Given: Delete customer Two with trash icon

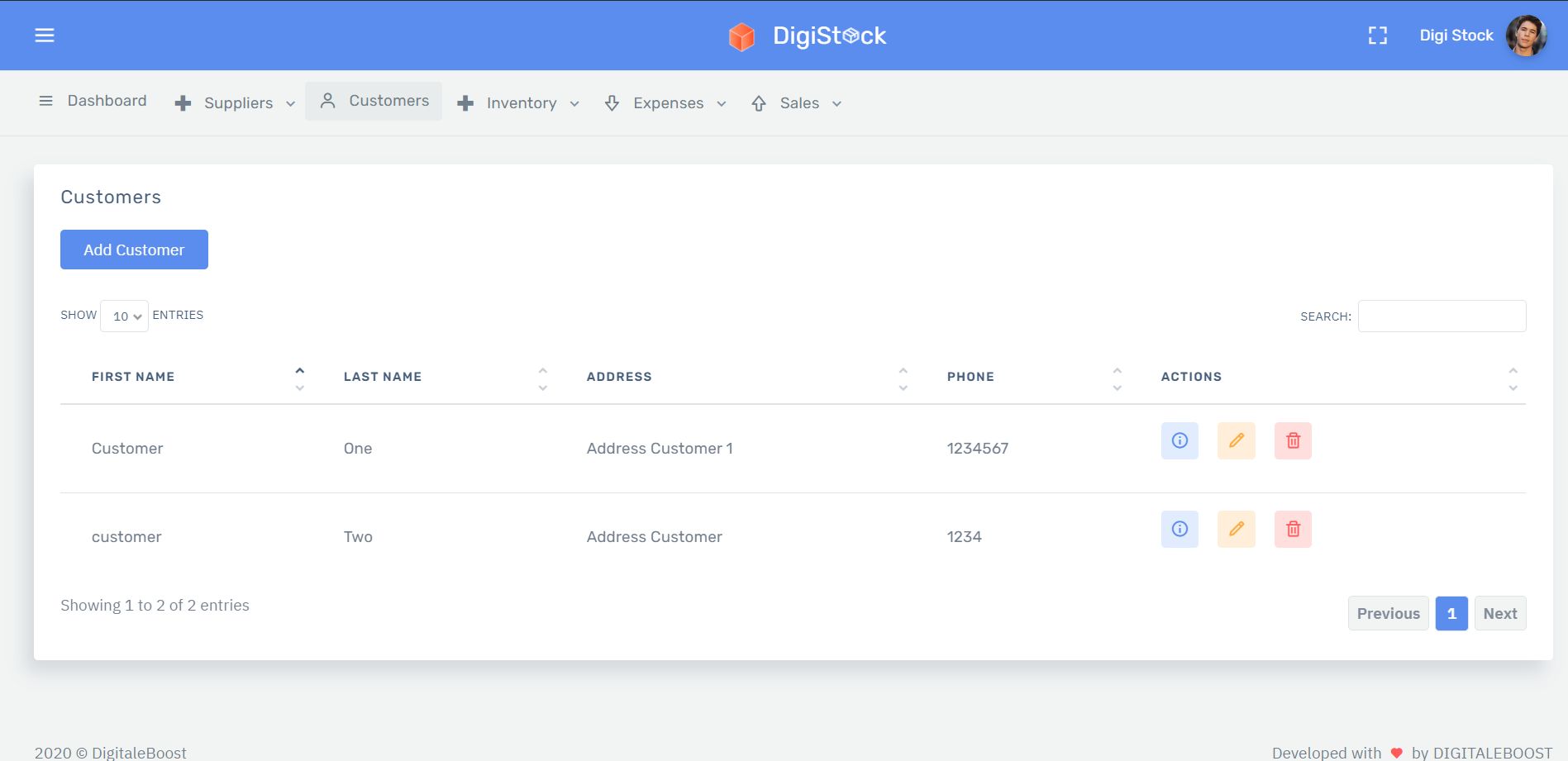Looking at the screenshot, I should point(1293,529).
